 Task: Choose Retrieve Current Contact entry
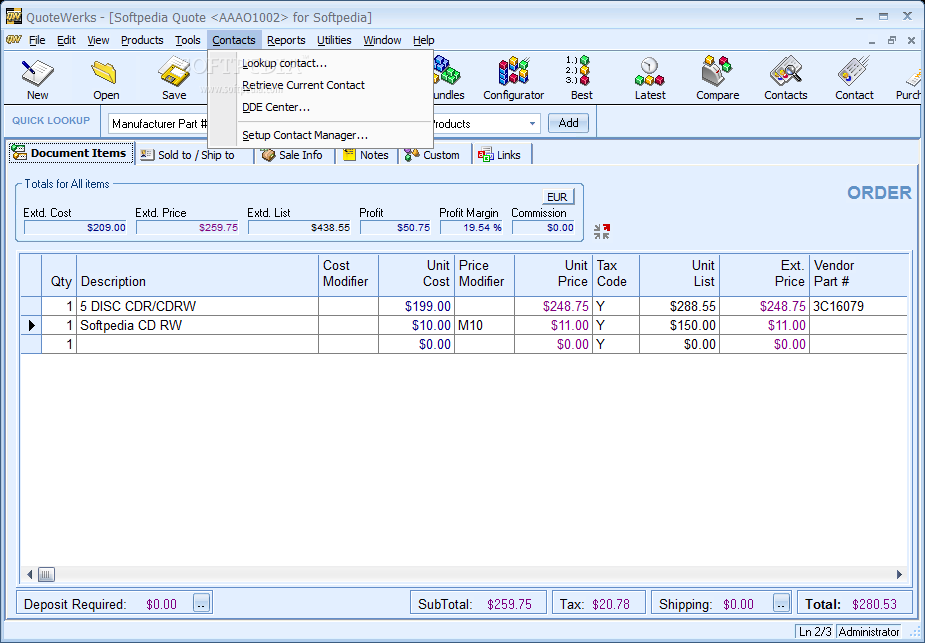pyautogui.click(x=321, y=85)
